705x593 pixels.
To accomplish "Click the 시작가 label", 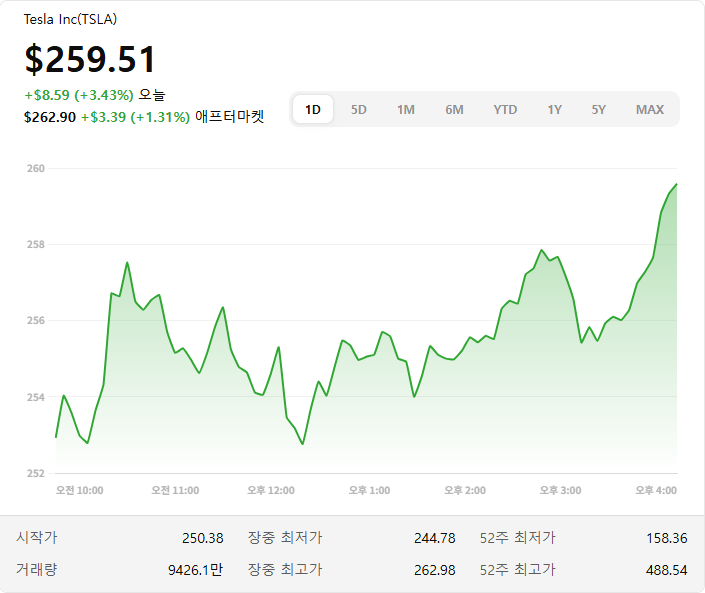I will 37,537.
